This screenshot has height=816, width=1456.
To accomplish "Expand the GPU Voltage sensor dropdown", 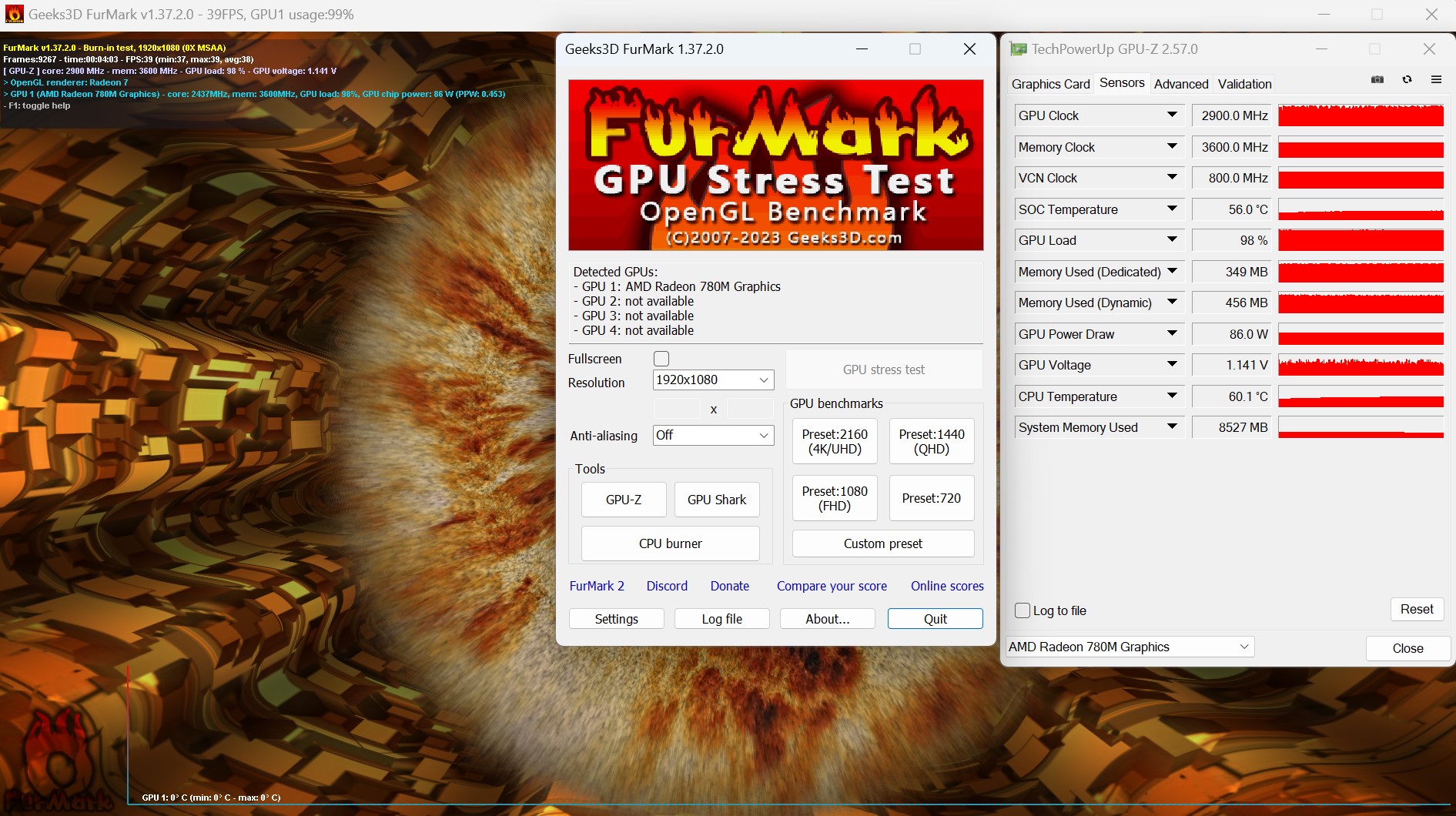I will coord(1172,365).
